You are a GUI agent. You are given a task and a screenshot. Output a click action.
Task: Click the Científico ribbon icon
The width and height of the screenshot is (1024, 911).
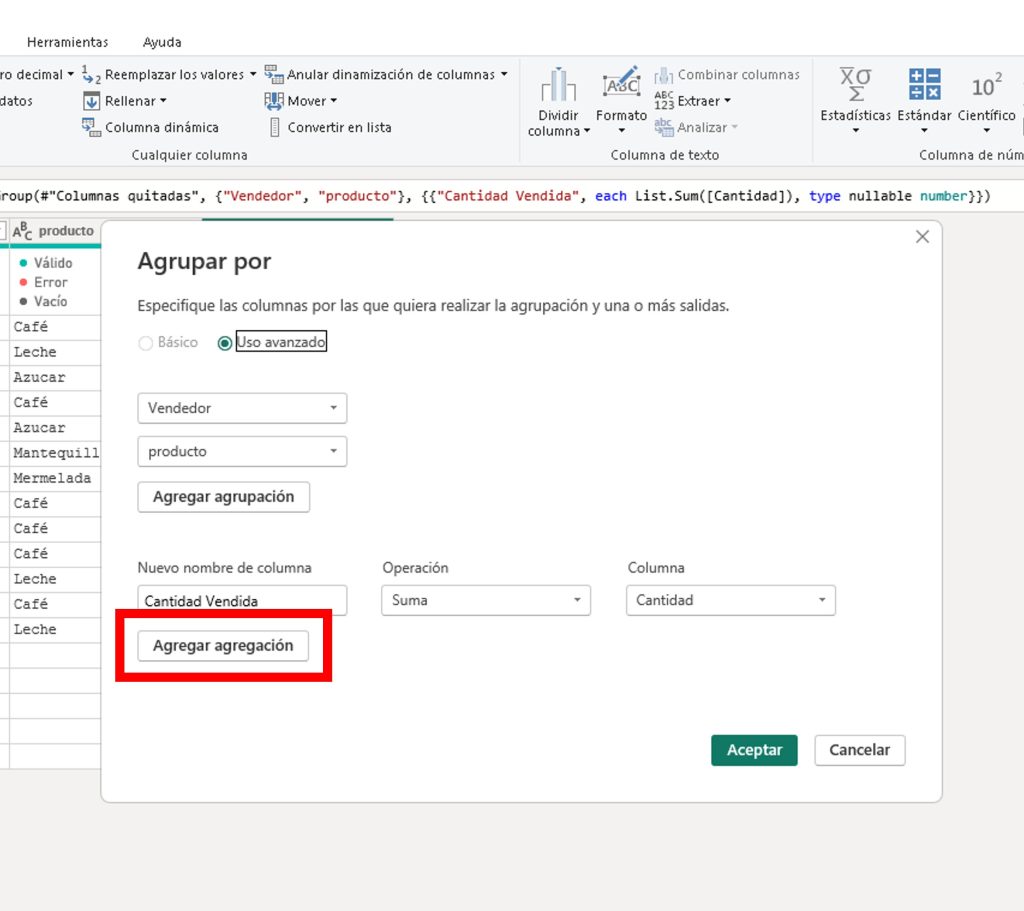(x=986, y=88)
